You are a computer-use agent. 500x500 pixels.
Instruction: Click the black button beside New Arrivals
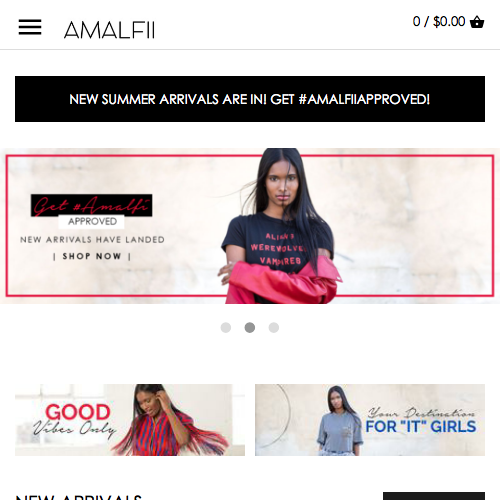(x=434, y=496)
